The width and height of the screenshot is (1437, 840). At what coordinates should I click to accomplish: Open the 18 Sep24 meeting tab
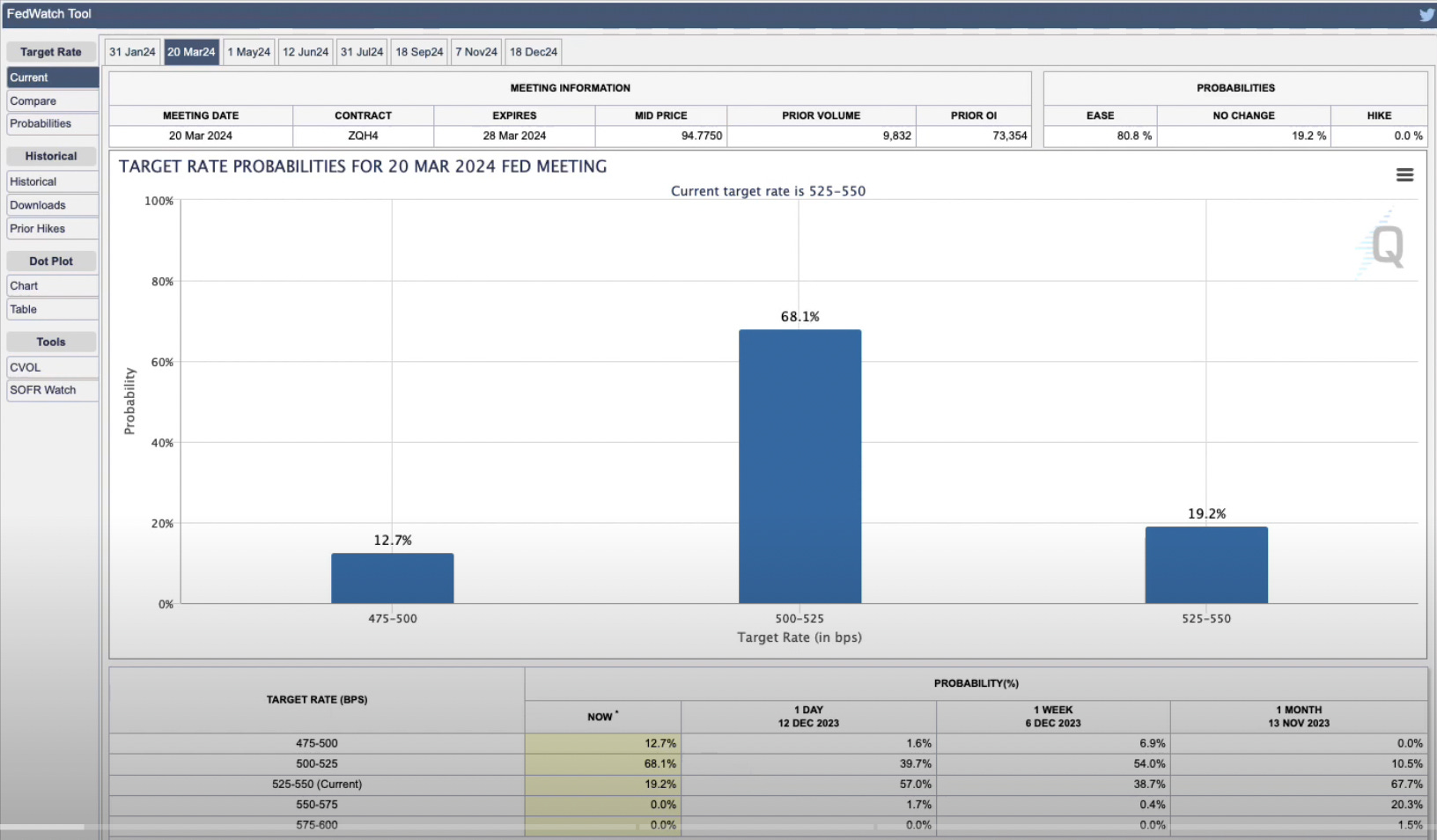(419, 52)
